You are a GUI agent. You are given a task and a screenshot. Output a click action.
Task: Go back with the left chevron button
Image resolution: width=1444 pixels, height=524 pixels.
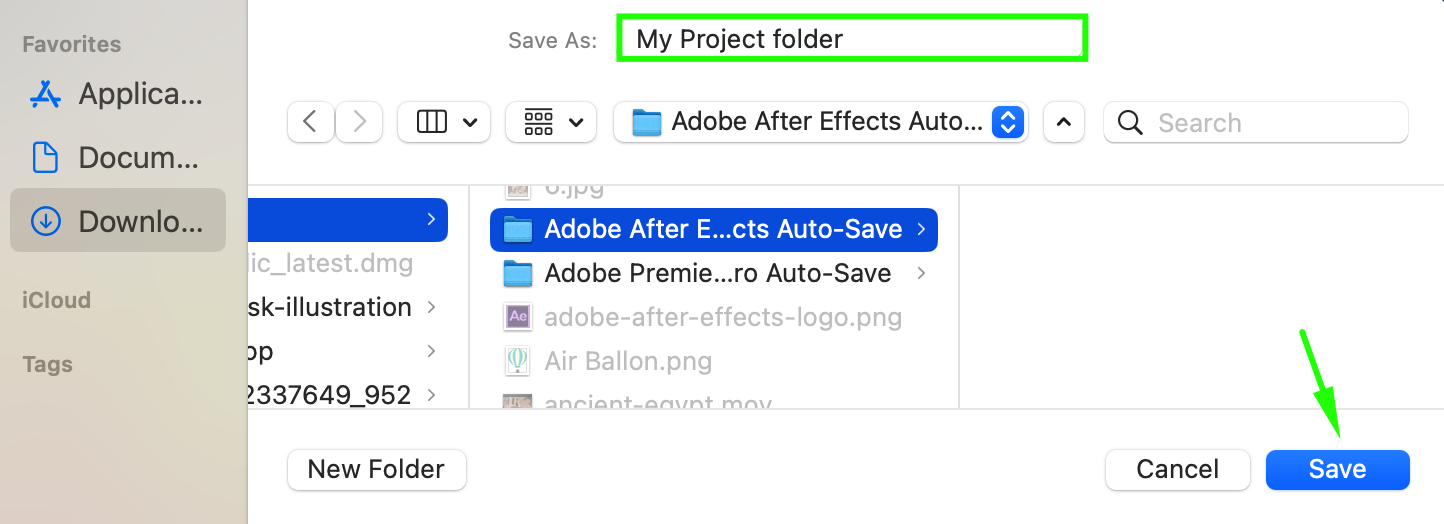pyautogui.click(x=310, y=122)
